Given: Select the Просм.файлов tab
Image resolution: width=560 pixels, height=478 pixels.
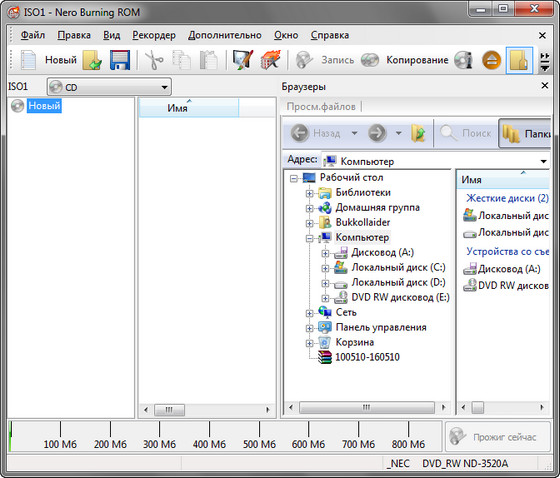Looking at the screenshot, I should (321, 106).
